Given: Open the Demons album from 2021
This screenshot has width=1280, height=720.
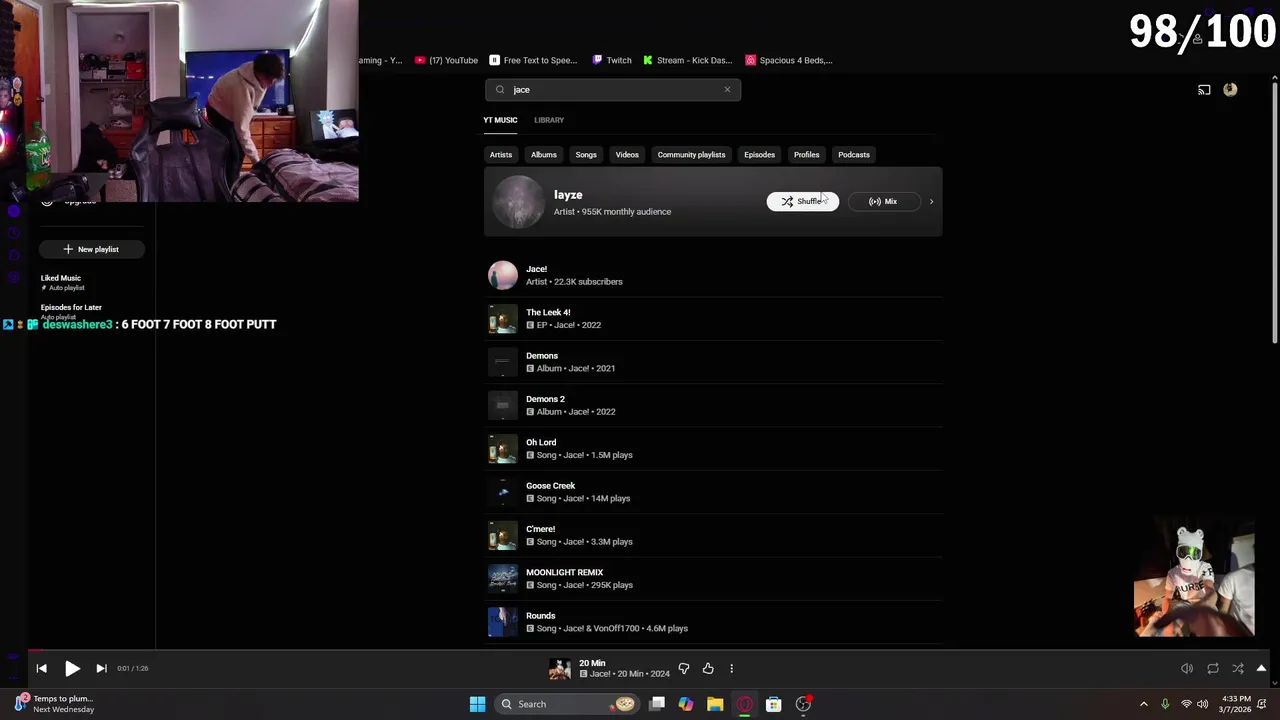Looking at the screenshot, I should [713, 362].
